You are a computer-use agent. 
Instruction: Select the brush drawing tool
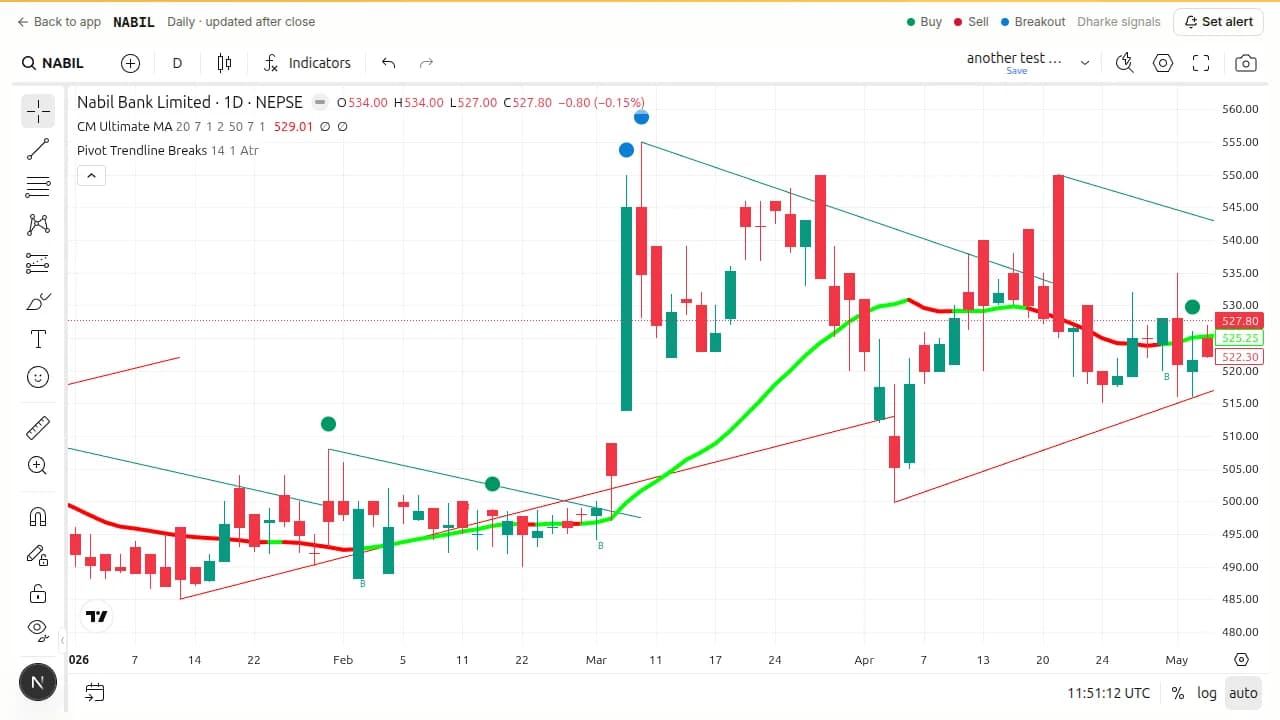pyautogui.click(x=38, y=301)
